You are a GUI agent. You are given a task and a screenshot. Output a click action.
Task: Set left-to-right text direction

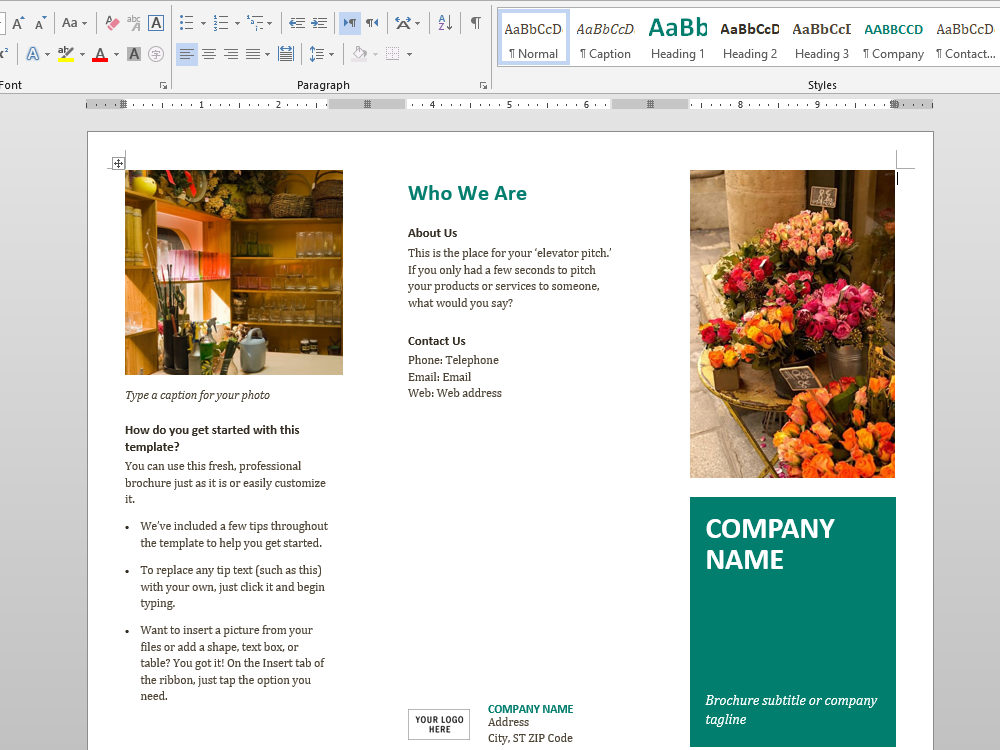pyautogui.click(x=349, y=24)
